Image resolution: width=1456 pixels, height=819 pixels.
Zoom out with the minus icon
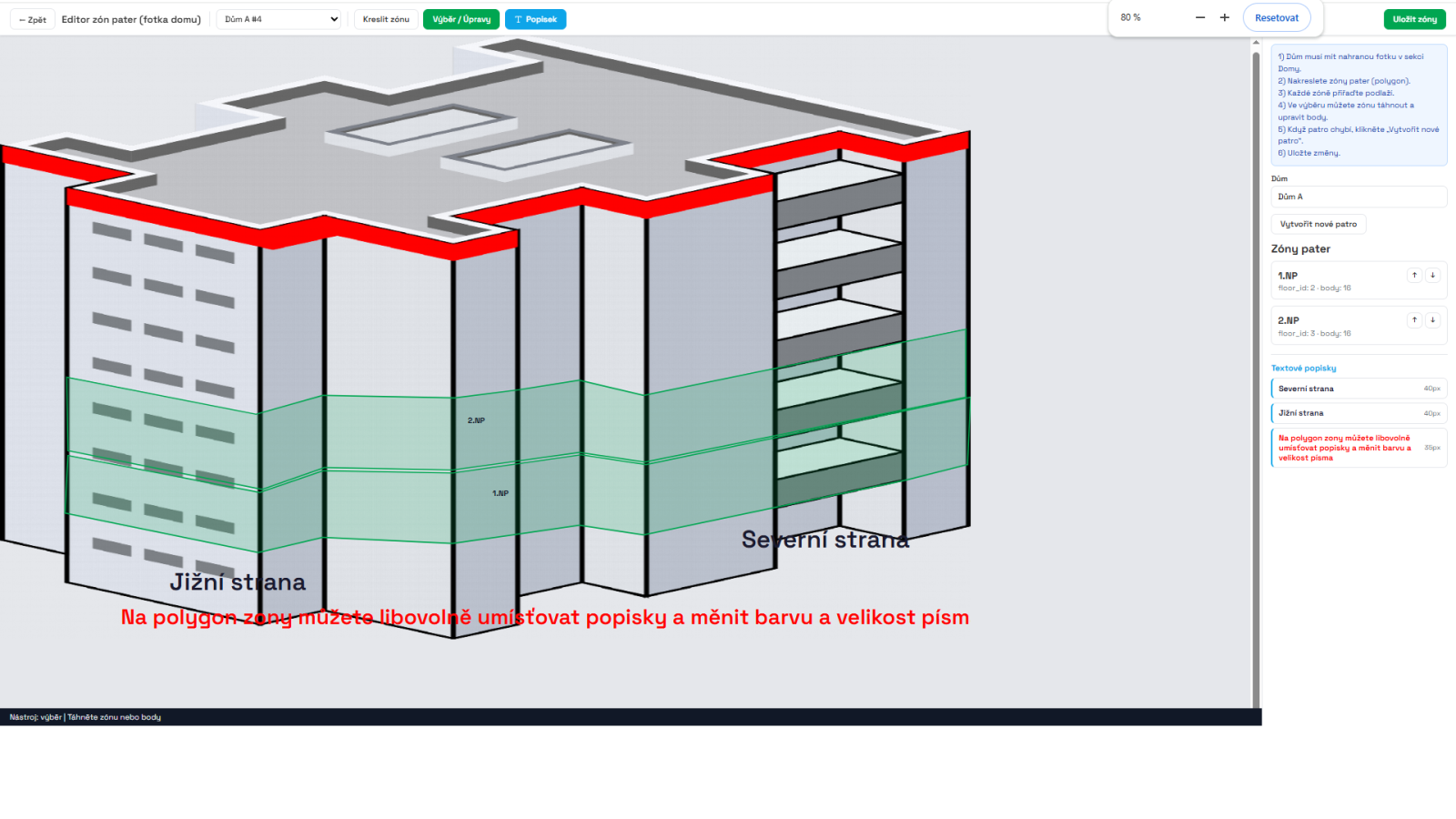pyautogui.click(x=1200, y=17)
